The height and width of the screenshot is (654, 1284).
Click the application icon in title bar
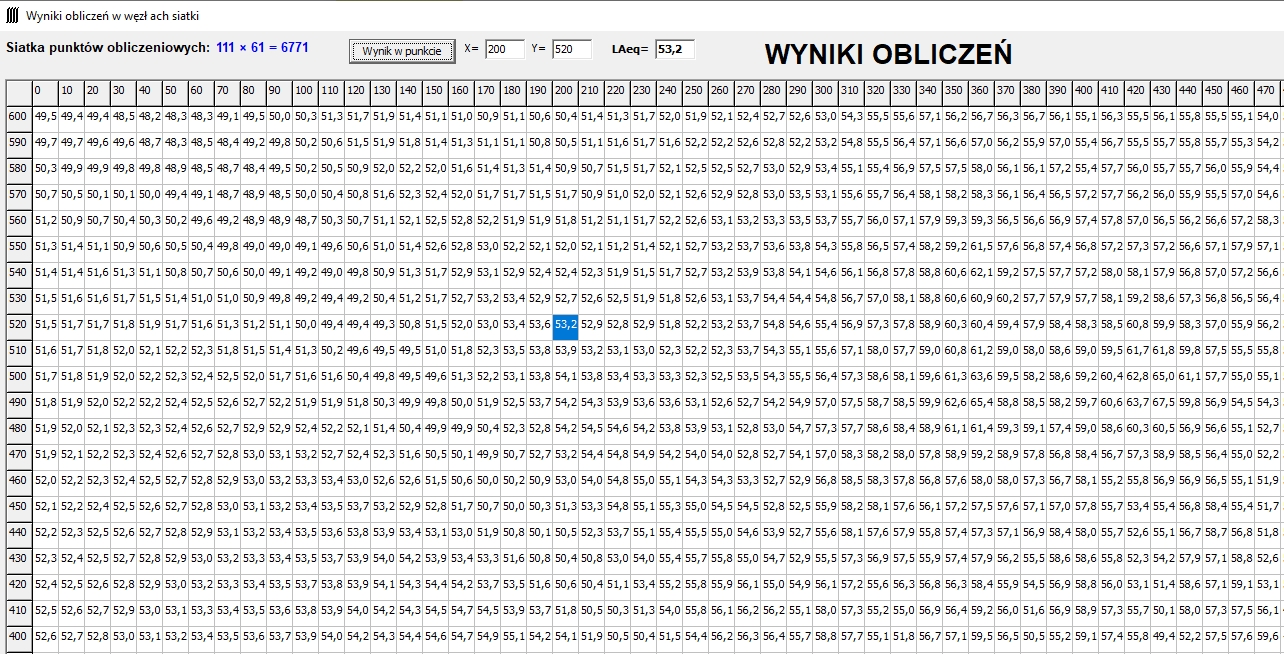coord(10,16)
